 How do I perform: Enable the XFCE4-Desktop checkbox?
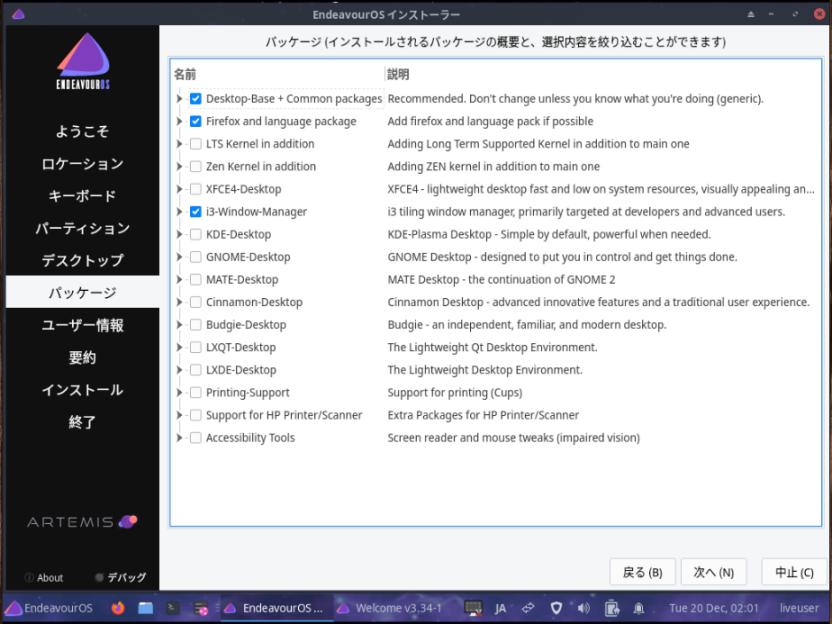(x=196, y=189)
